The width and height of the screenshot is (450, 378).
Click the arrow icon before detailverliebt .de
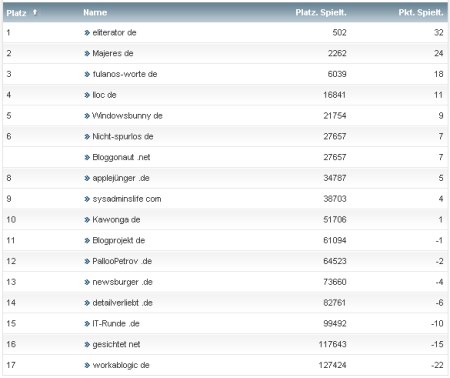[x=87, y=303]
